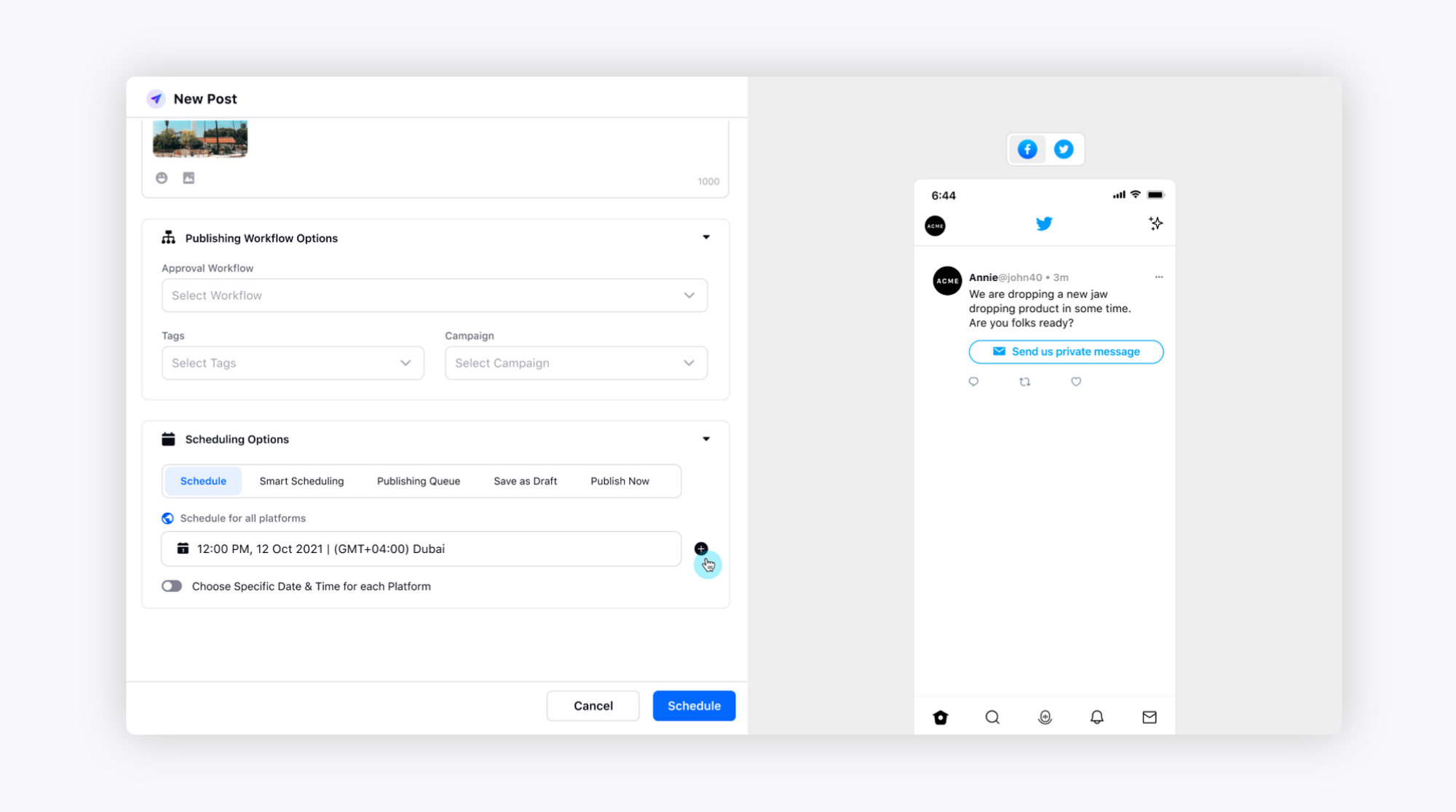Screen dimensions: 1456x812
Task: Open the Select Tags dropdown
Action: 290,363
